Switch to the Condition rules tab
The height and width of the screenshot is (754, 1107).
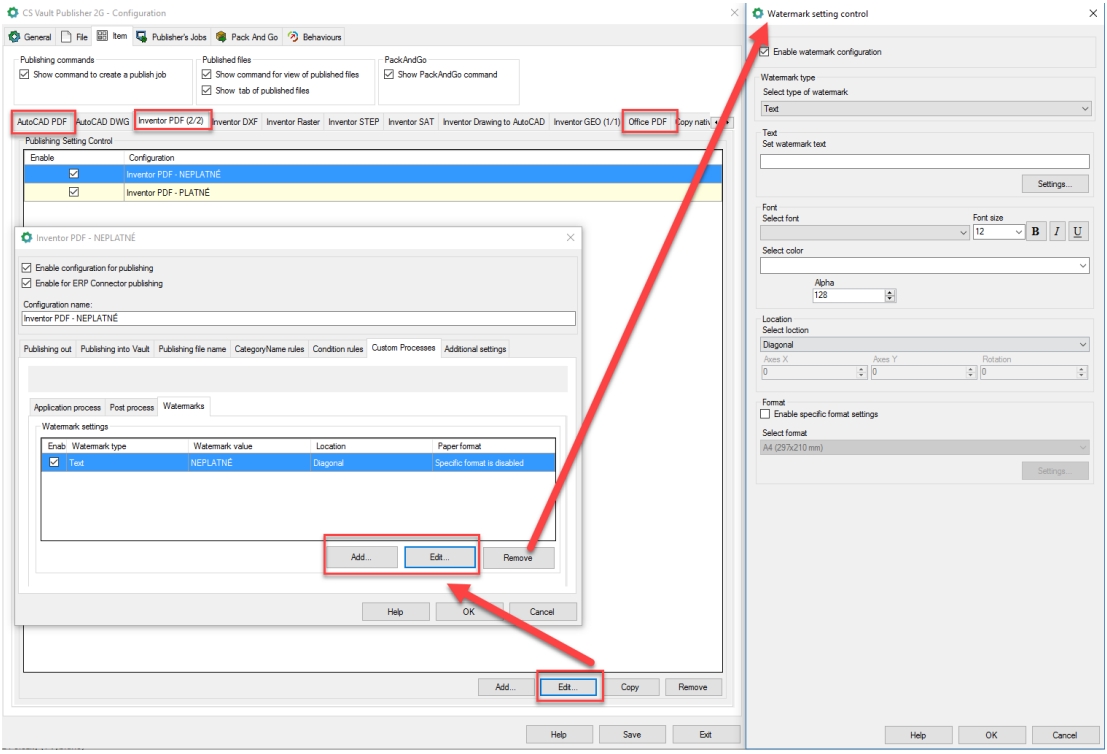coord(337,349)
